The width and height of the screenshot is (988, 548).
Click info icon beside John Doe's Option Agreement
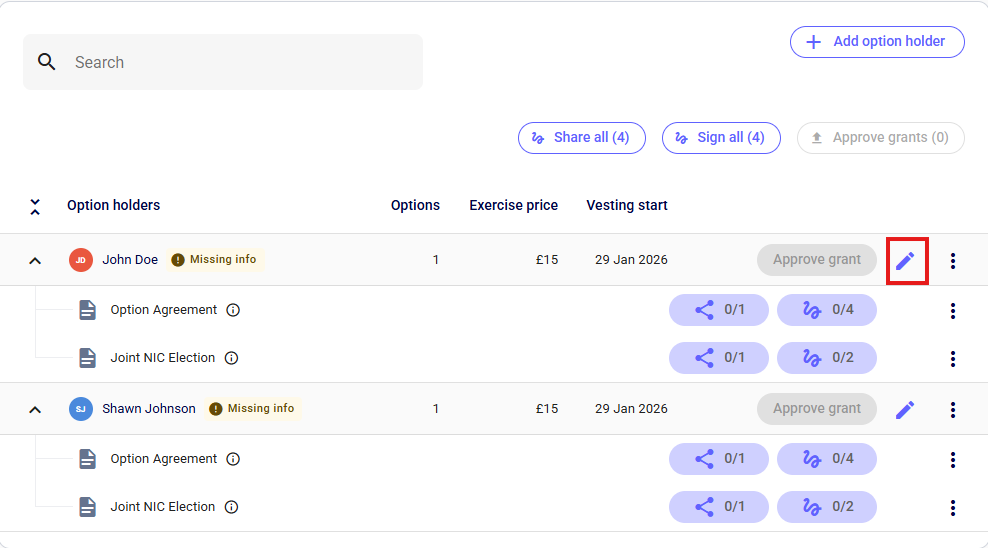click(x=233, y=310)
